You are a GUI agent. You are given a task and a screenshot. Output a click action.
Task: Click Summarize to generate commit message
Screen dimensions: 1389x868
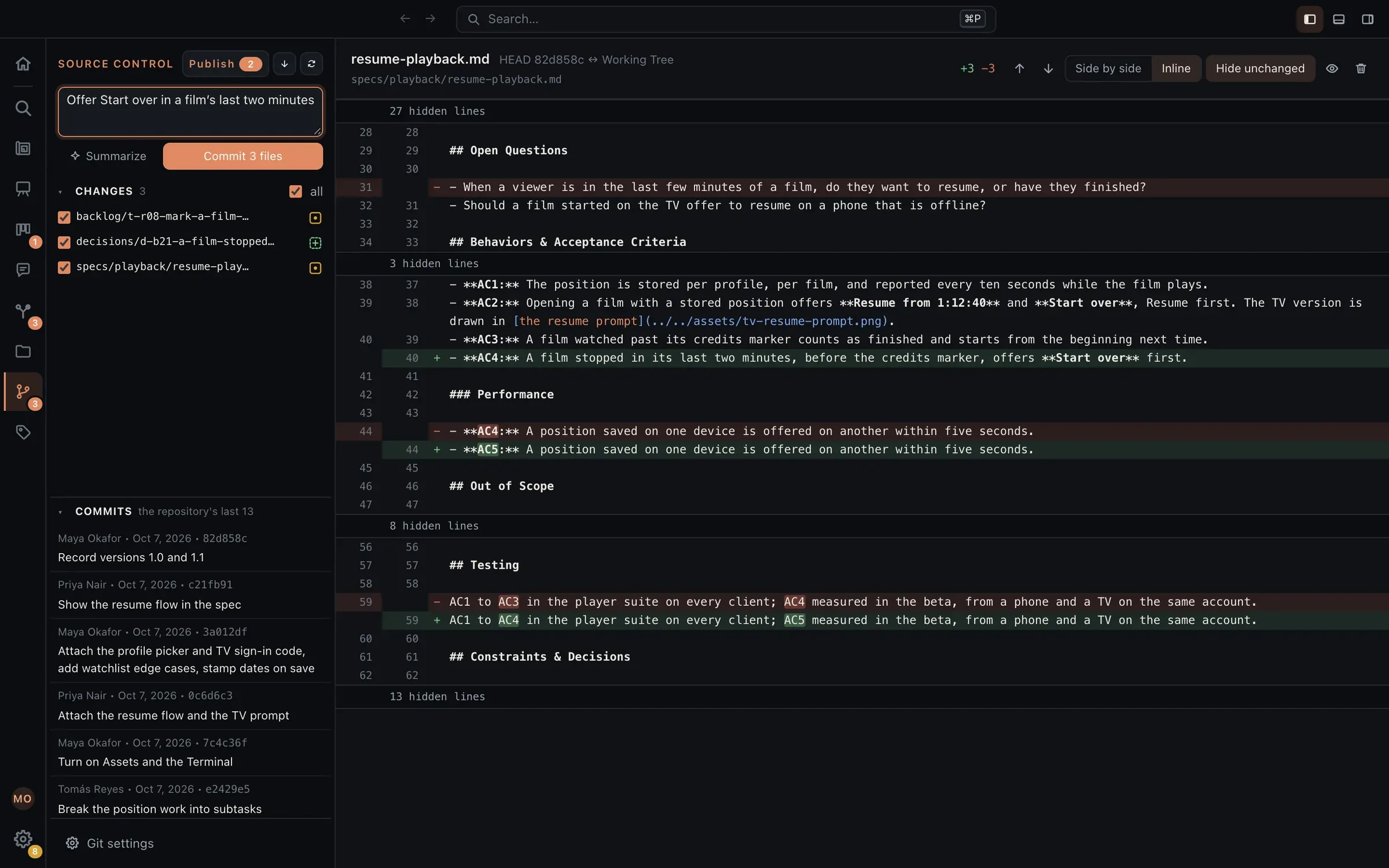pos(108,156)
